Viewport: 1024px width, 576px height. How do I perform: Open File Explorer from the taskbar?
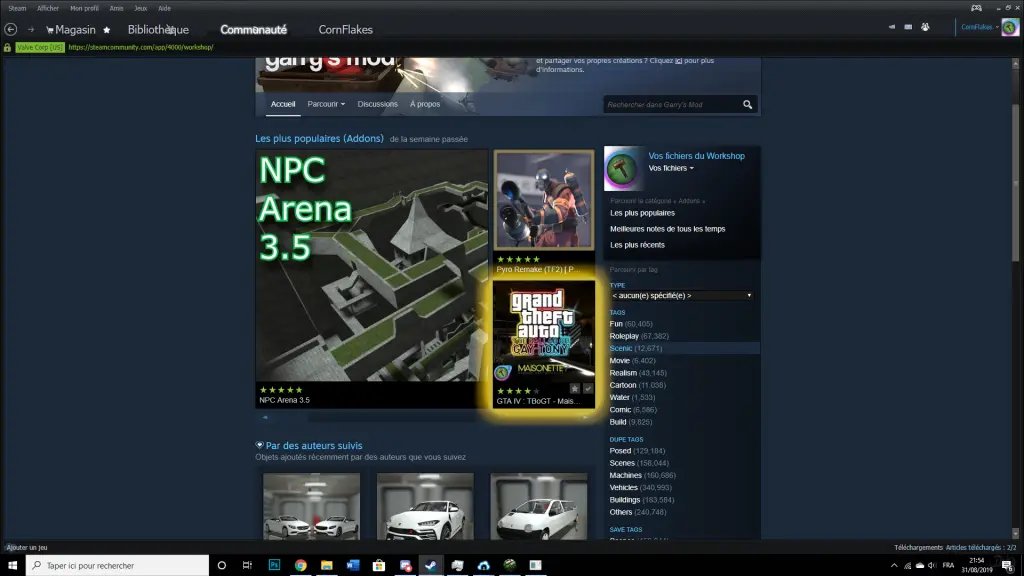pos(327,565)
